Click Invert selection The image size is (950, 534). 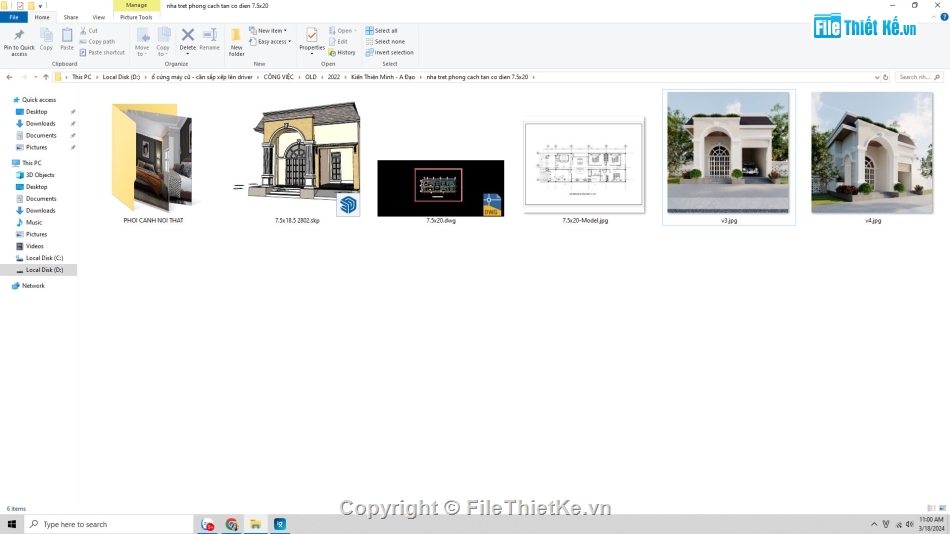390,52
